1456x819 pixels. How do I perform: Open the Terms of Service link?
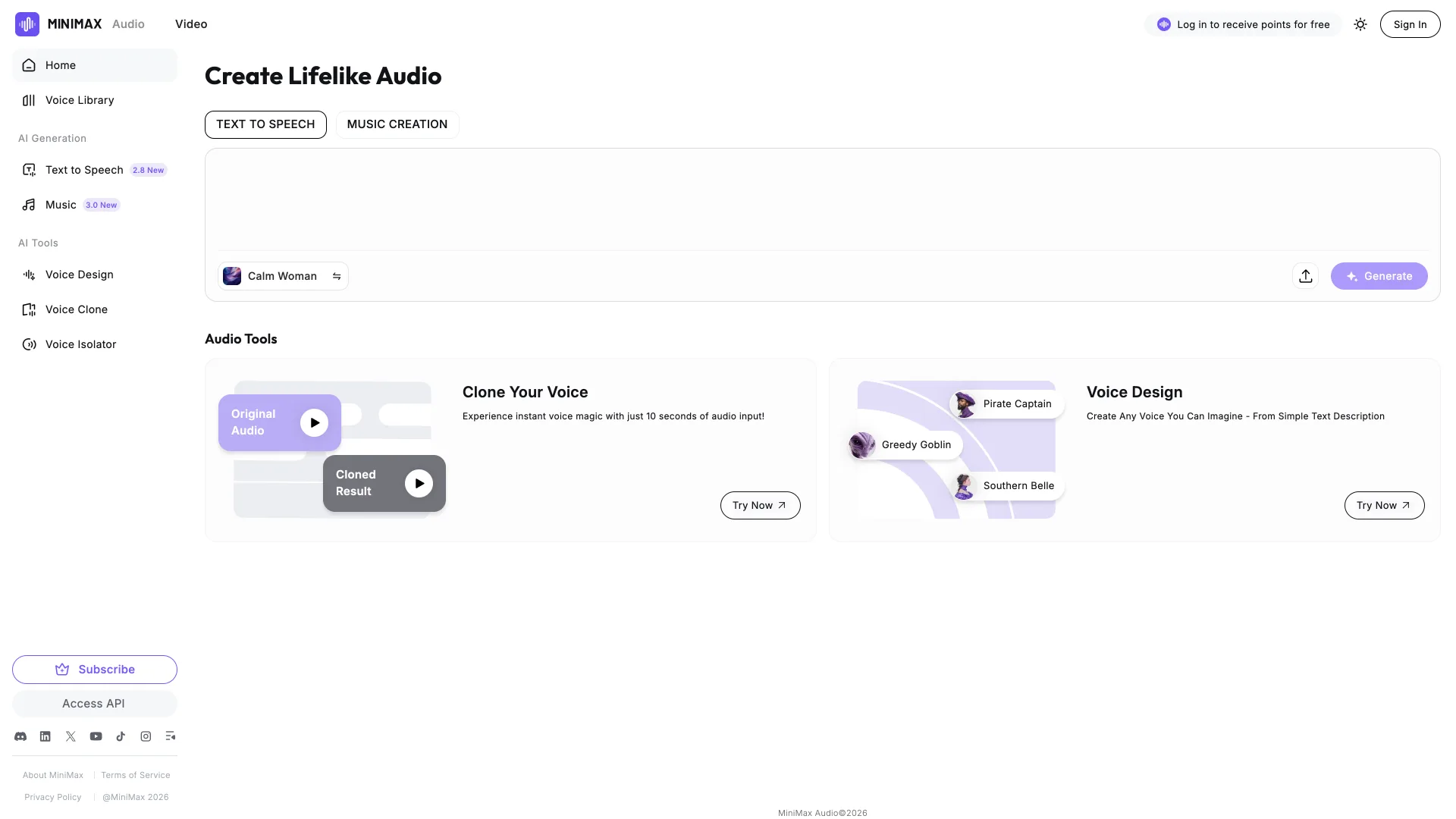click(x=136, y=775)
